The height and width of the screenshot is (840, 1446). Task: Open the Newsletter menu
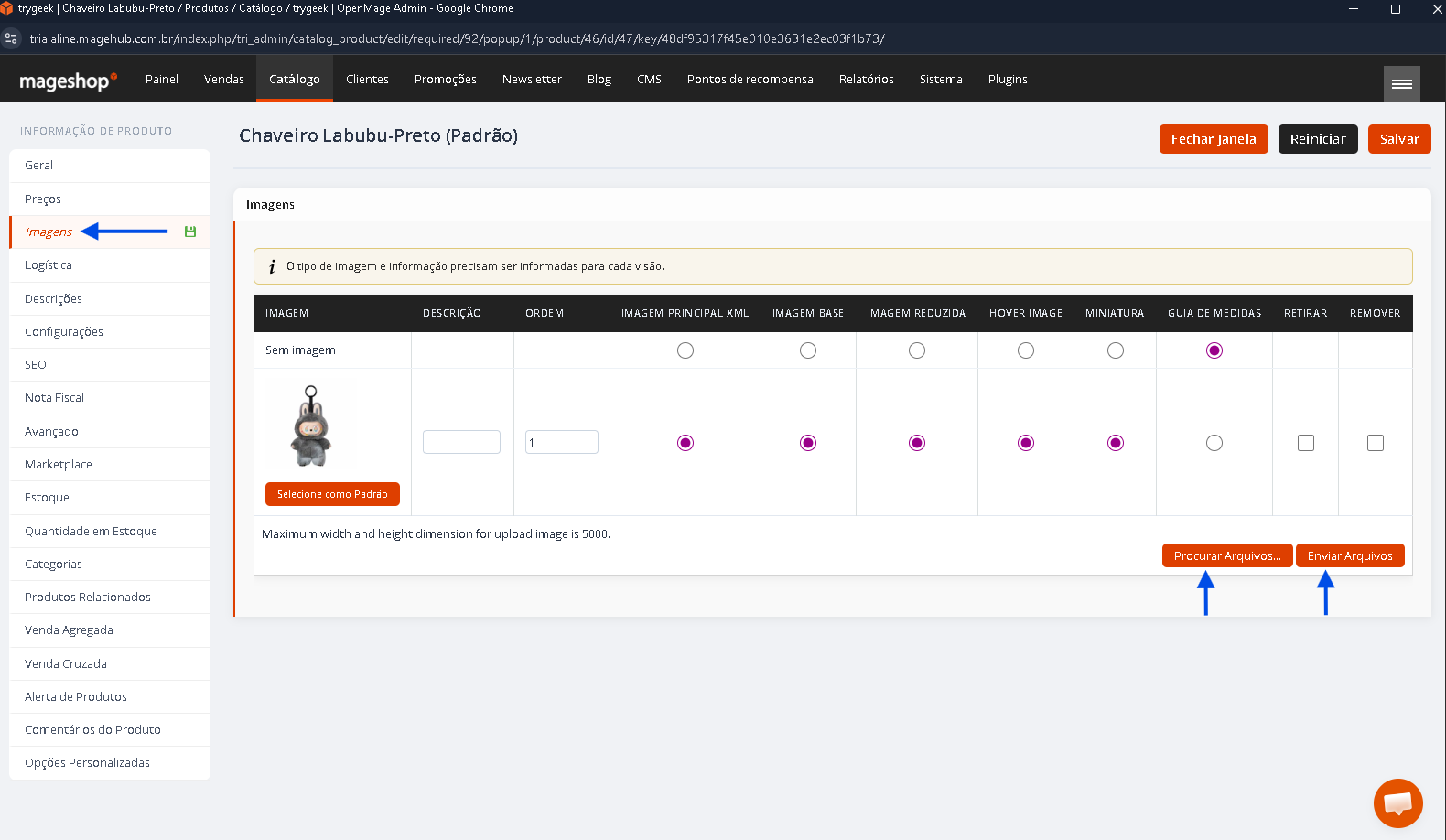tap(532, 80)
